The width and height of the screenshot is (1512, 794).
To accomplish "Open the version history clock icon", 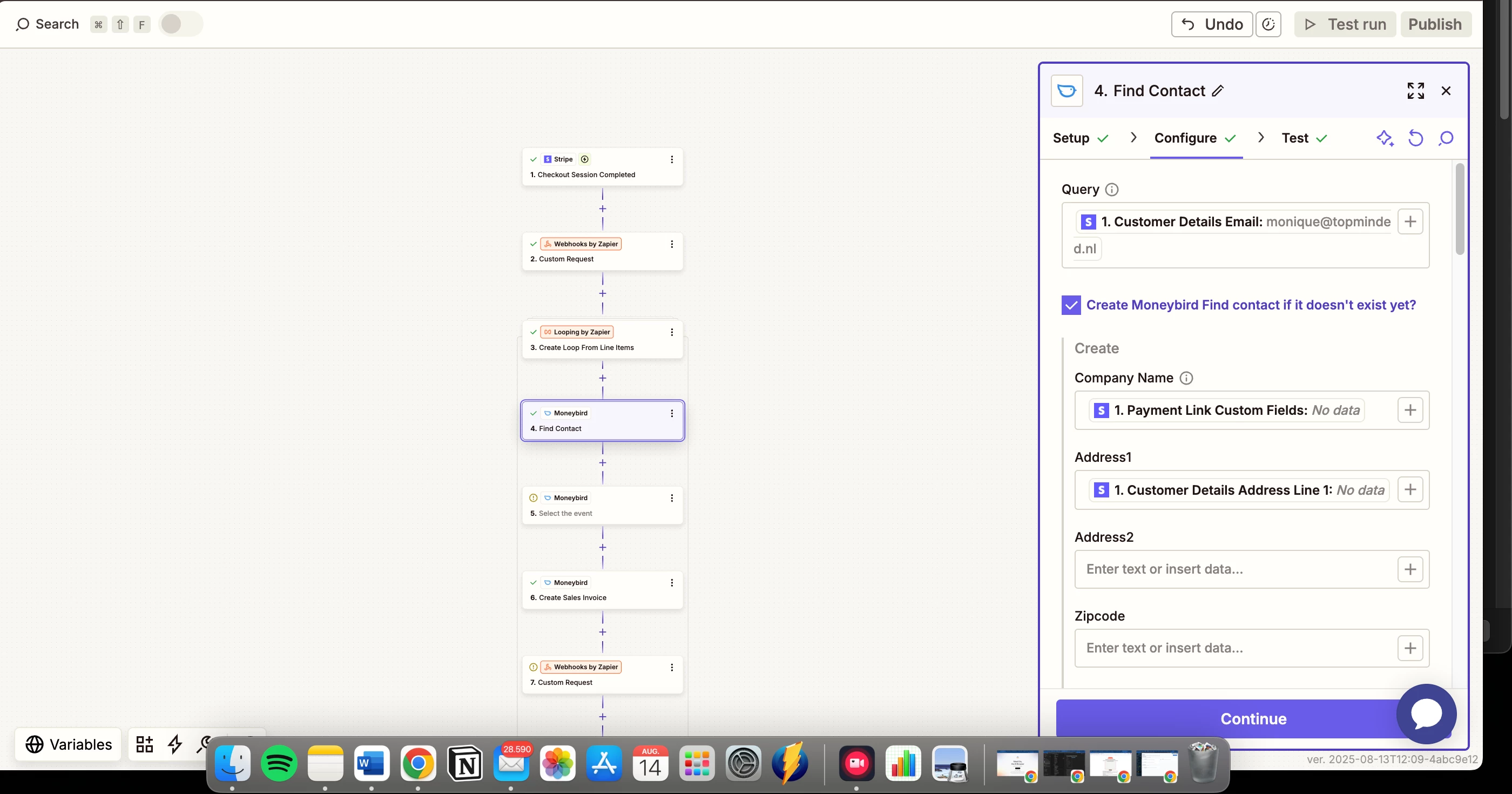I will pos(1268,24).
